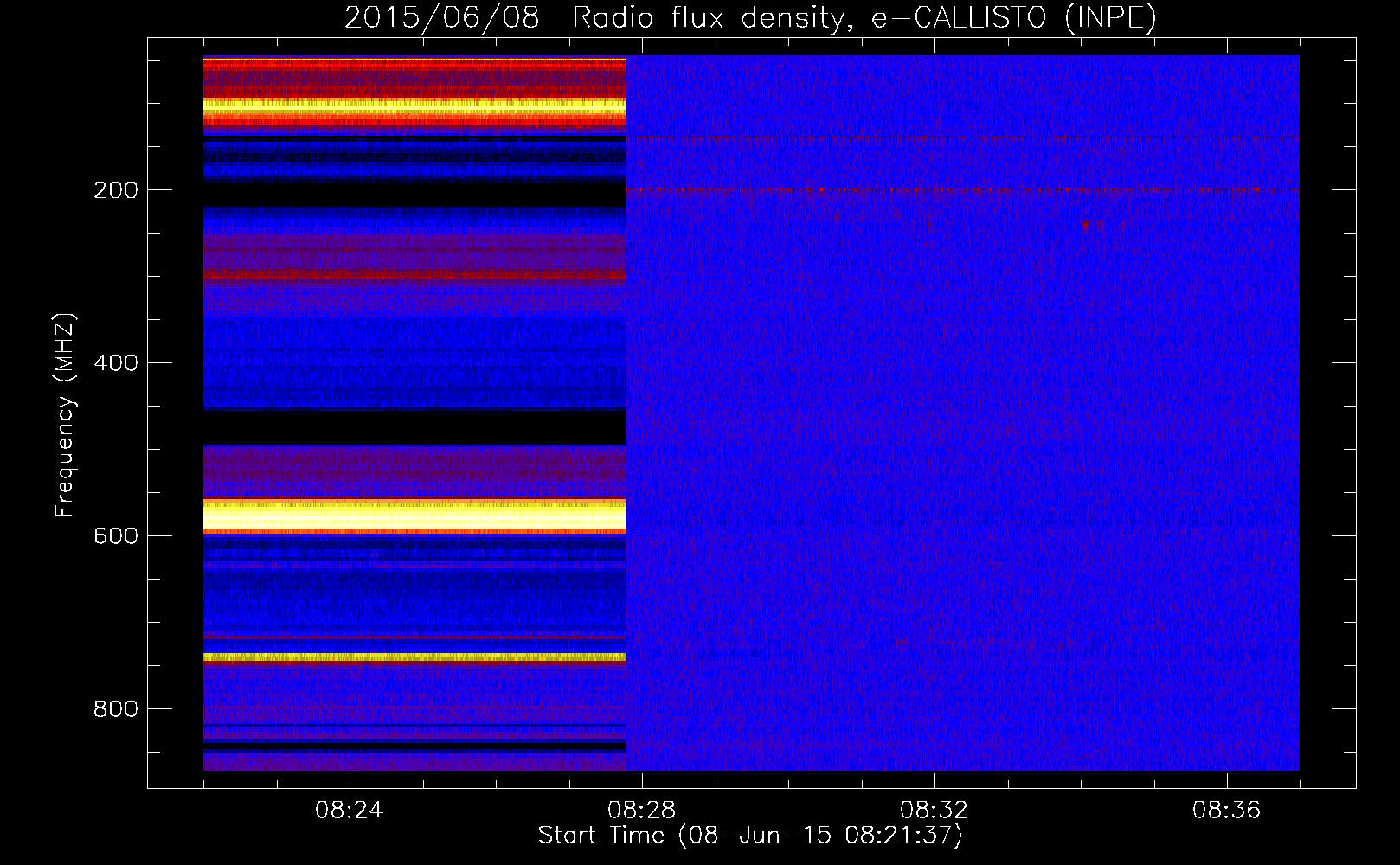Click the 08:24 time tick label
This screenshot has width=1400, height=865.
349,811
